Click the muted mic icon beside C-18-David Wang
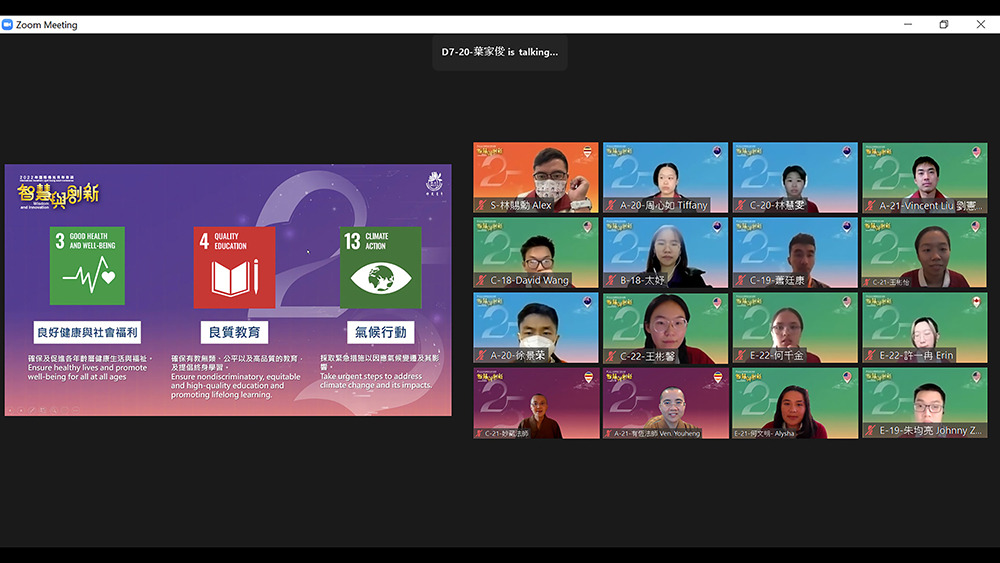The height and width of the screenshot is (563, 1000). (x=482, y=280)
